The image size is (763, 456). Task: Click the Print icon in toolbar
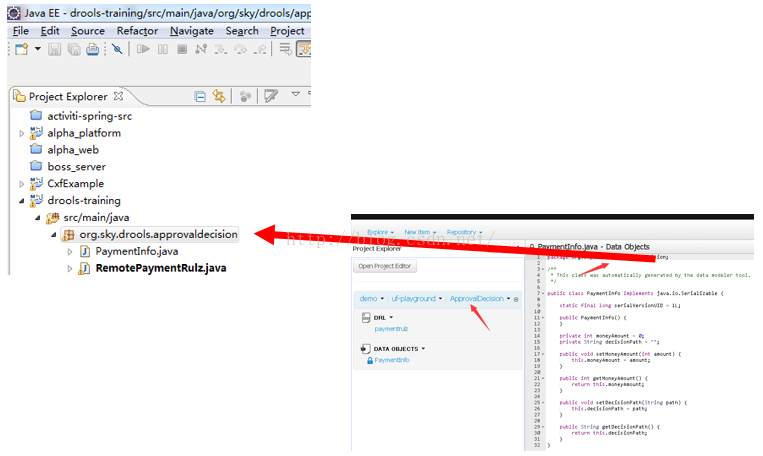click(x=92, y=49)
